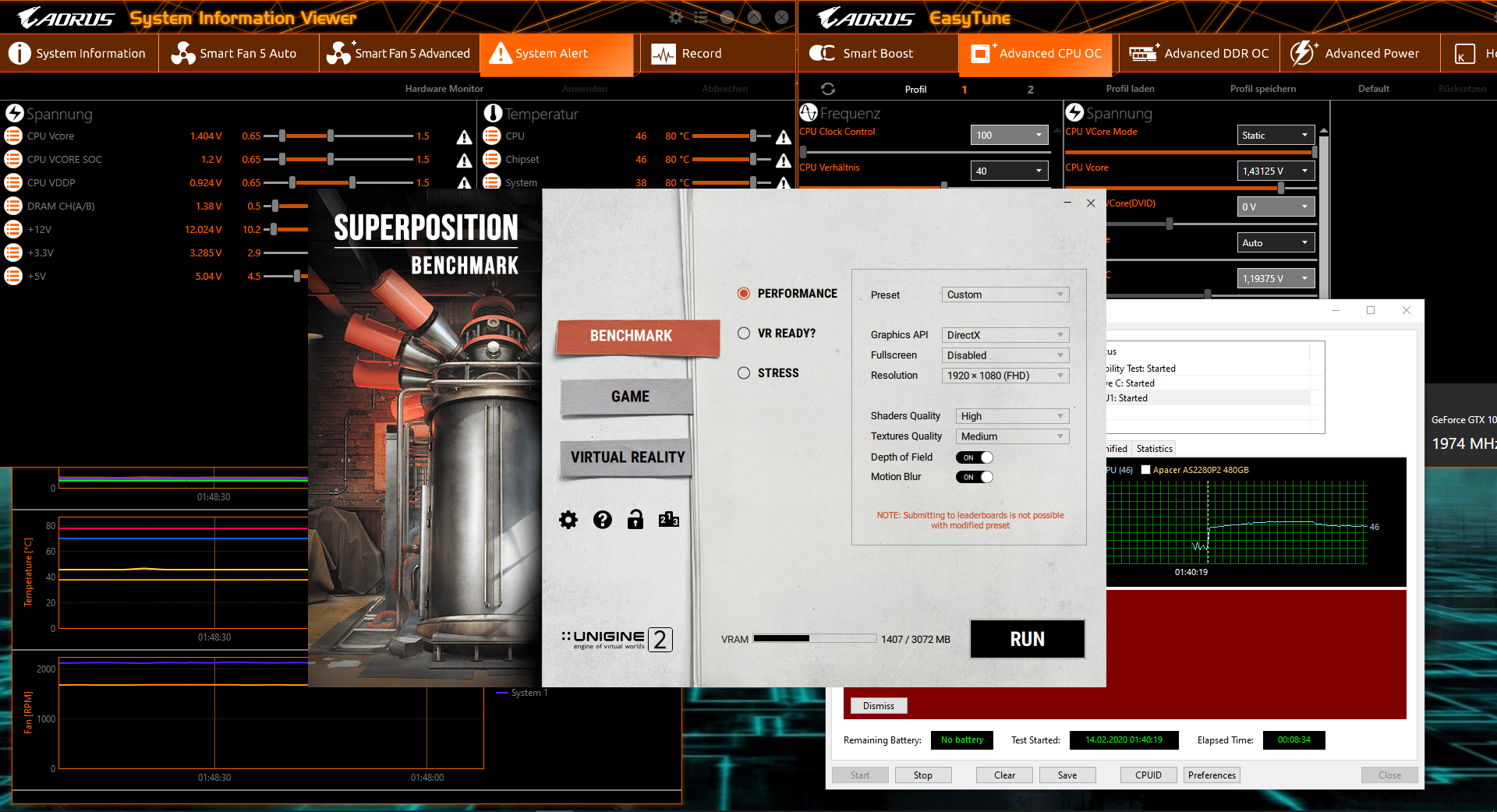Open CPU Verhältnis 40 dropdown
Screen dimensions: 1497x812
tap(1010, 171)
